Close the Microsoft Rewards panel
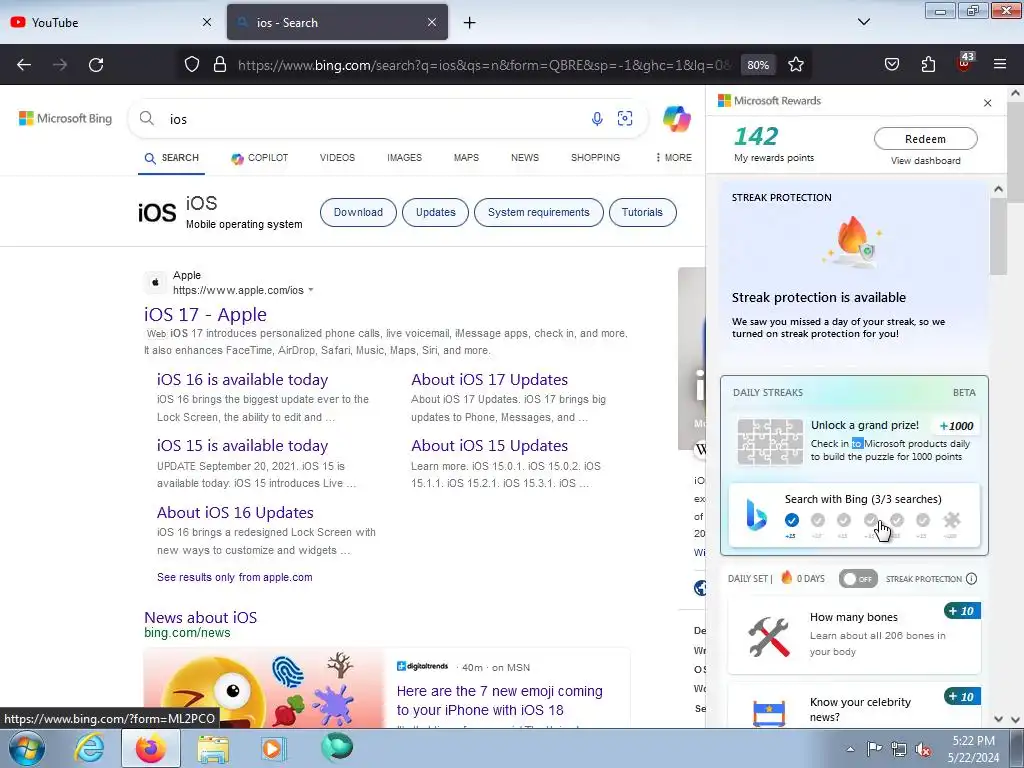The height and width of the screenshot is (768, 1024). (x=987, y=103)
